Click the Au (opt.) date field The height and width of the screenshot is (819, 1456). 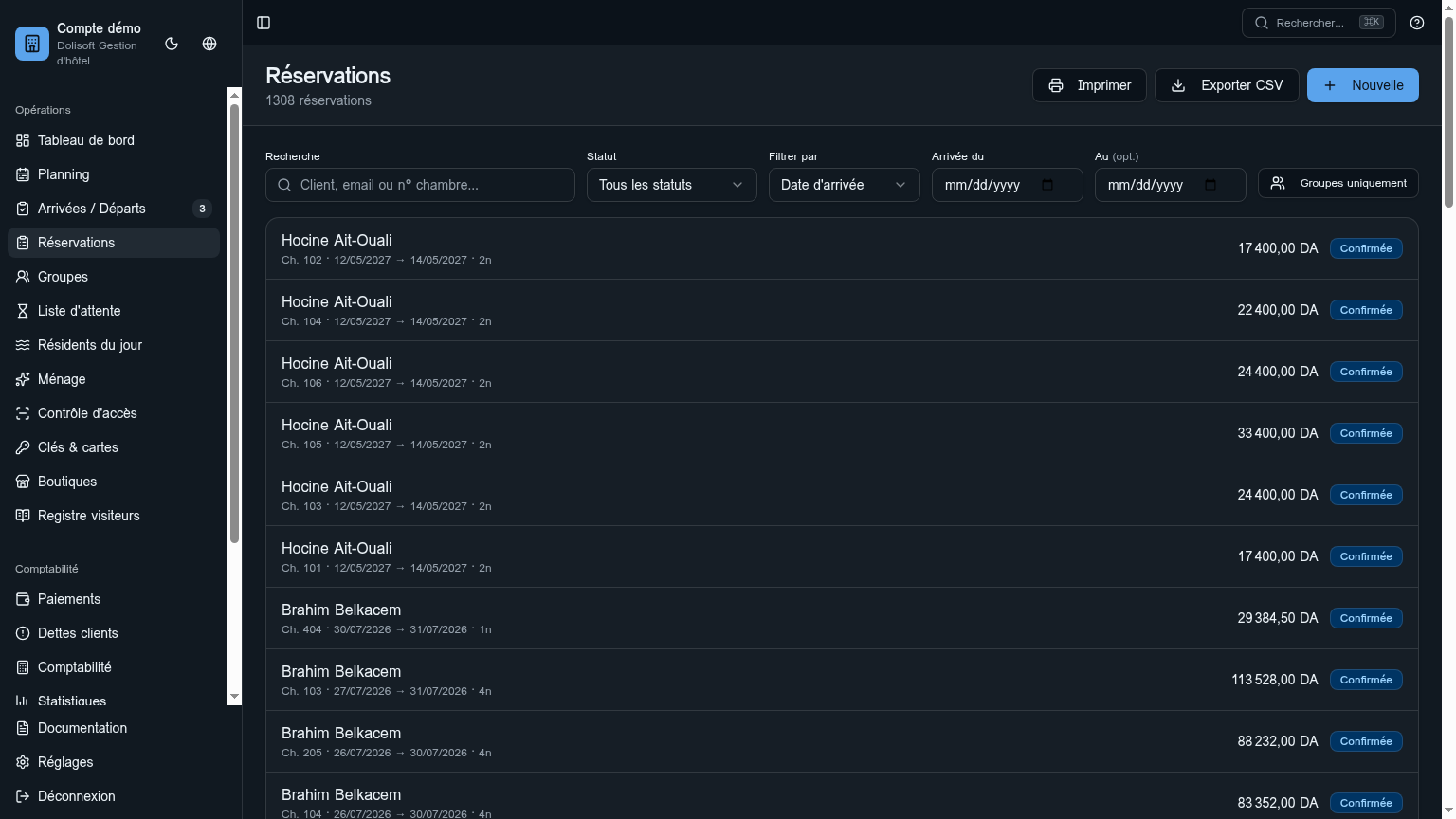1171,185
